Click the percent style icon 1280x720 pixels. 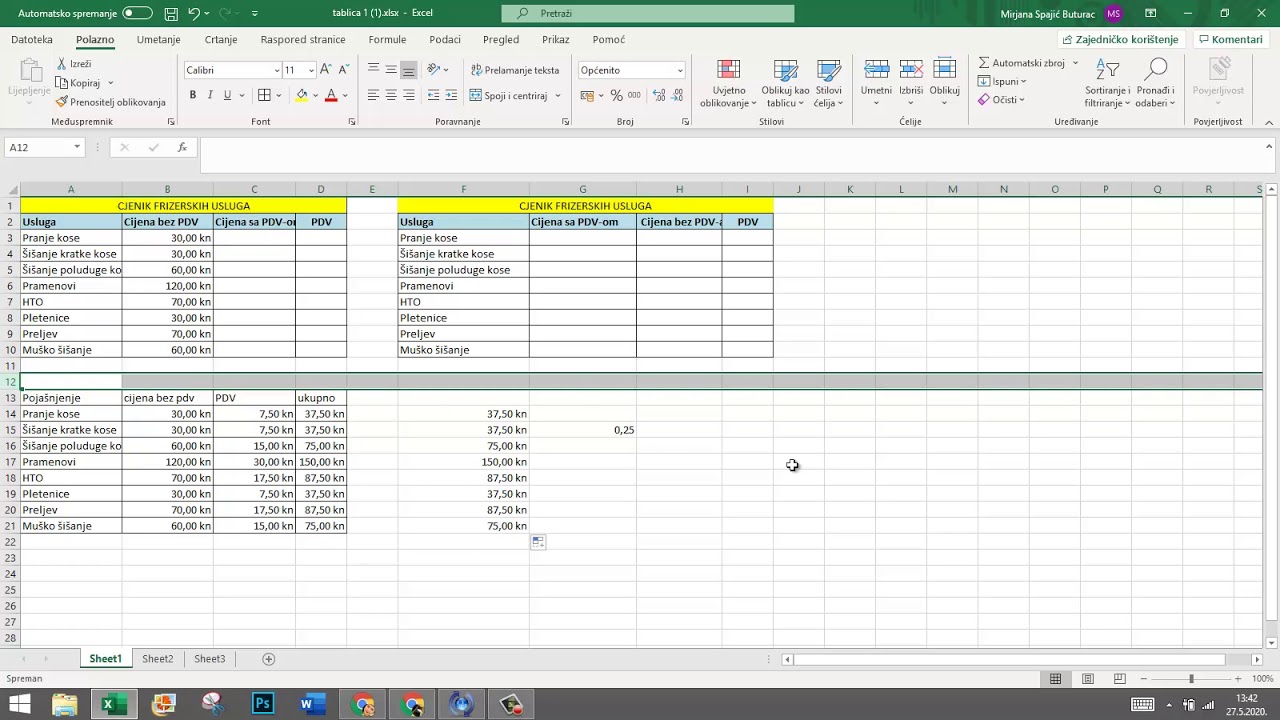click(616, 96)
